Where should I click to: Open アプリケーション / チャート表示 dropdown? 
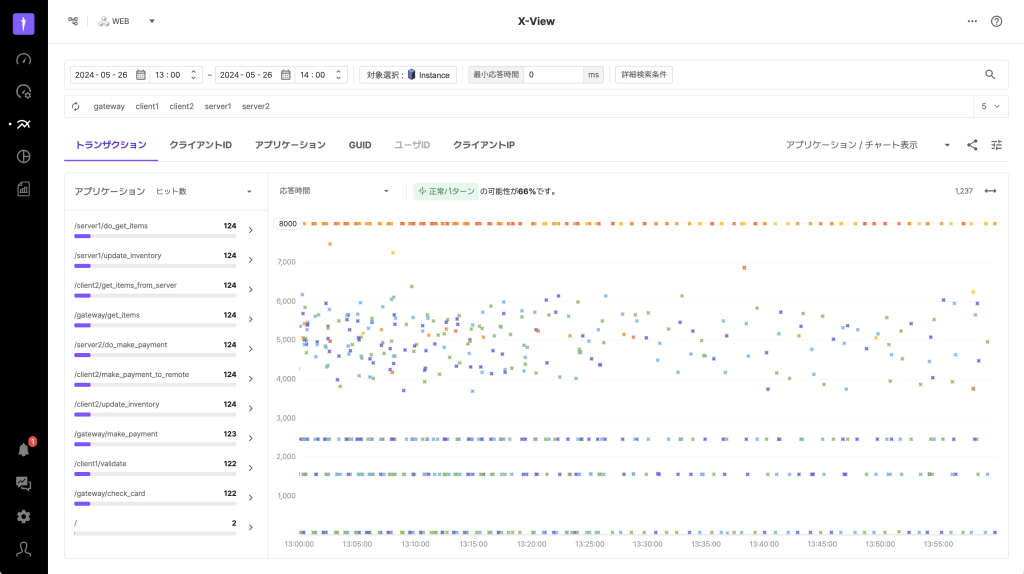point(867,145)
